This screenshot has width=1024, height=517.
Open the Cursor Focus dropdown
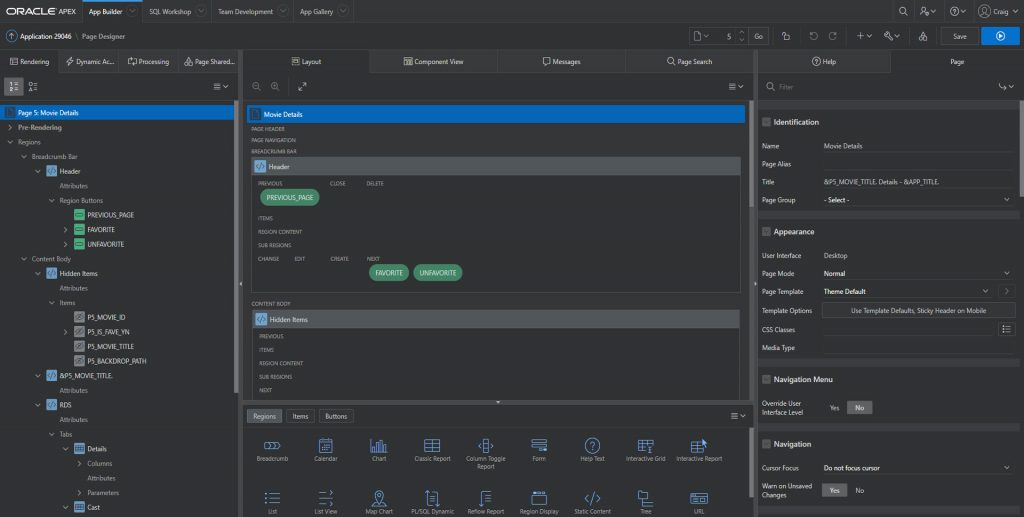917,467
